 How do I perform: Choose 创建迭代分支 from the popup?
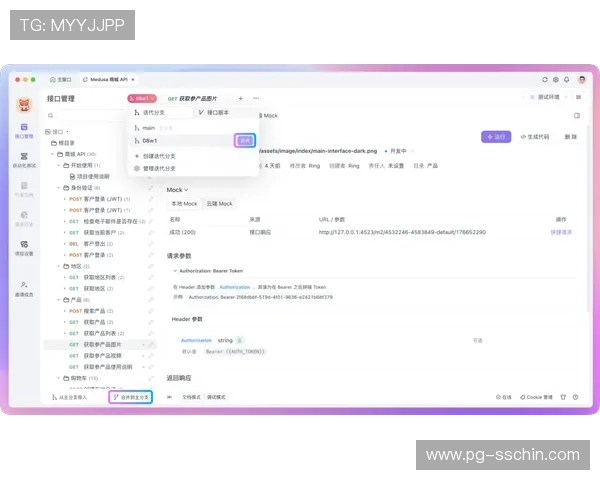(158, 156)
